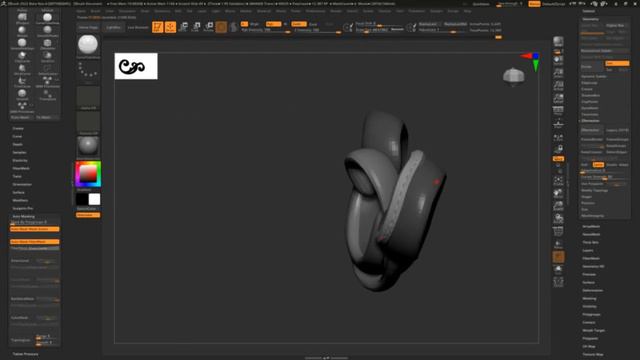Open the Preferences menu
This screenshot has width=640, height=360.
(x=316, y=11)
